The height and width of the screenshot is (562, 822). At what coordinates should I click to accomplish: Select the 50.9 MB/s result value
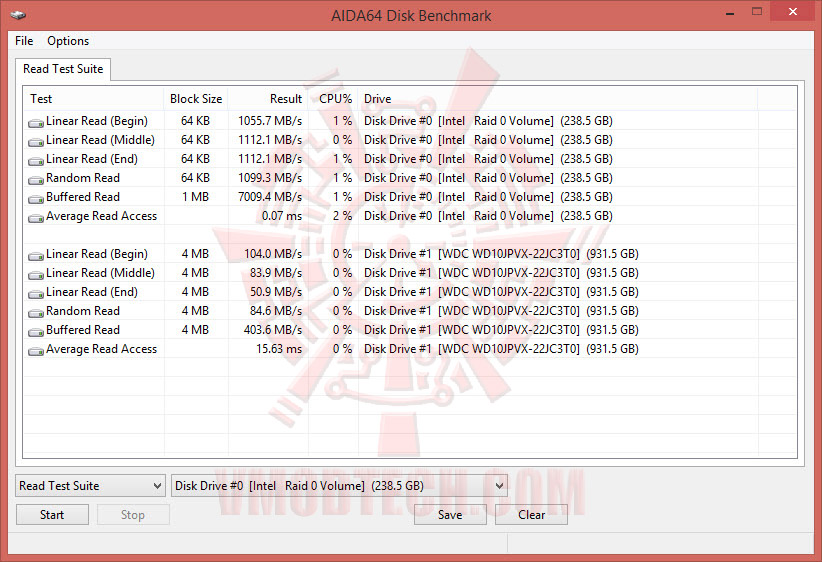[276, 292]
